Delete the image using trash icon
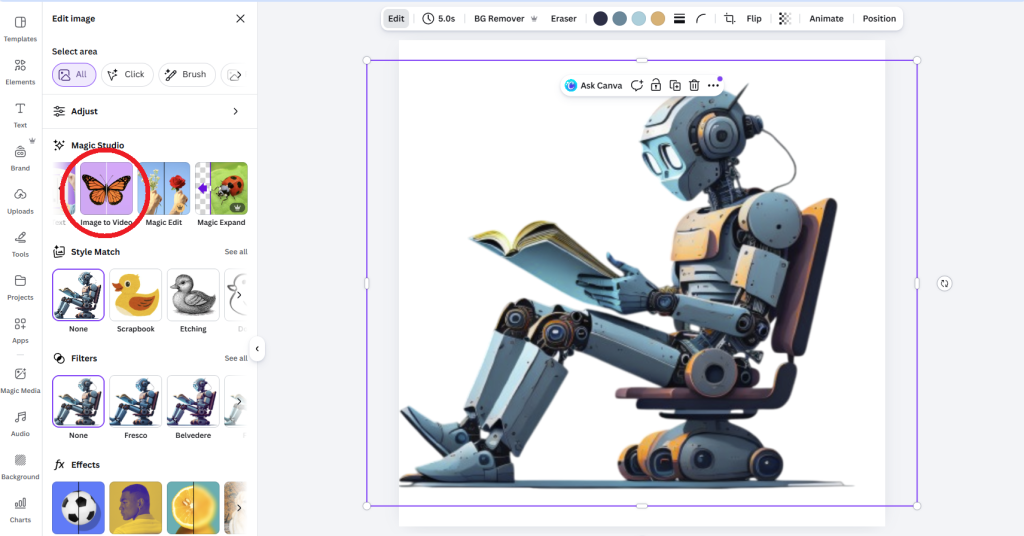 [694, 86]
